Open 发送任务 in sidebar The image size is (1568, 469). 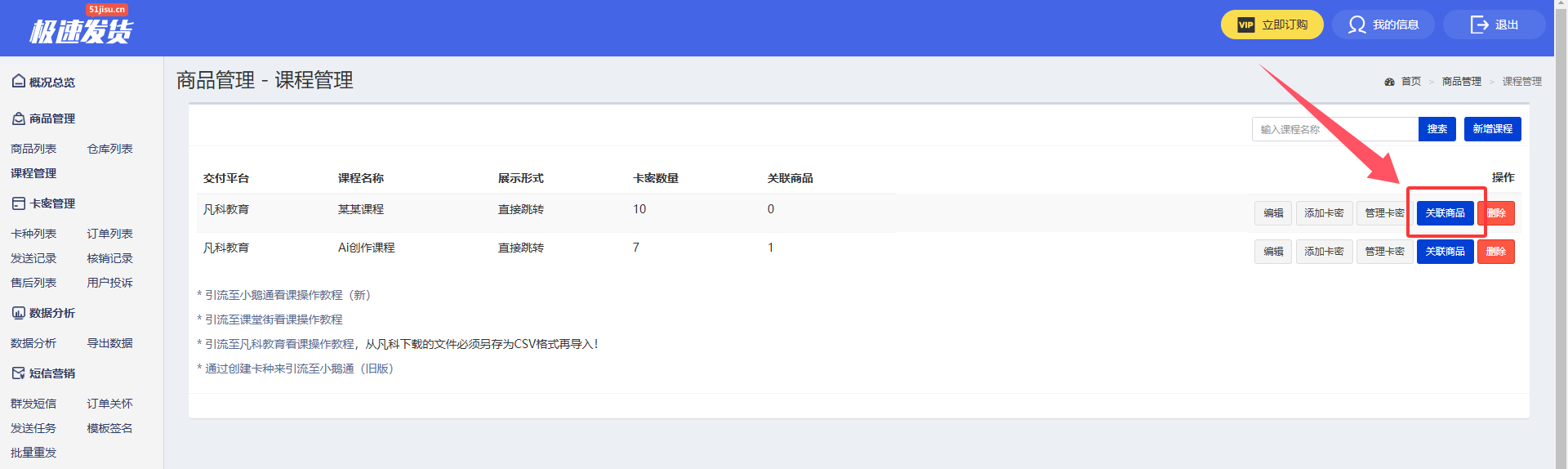33,428
